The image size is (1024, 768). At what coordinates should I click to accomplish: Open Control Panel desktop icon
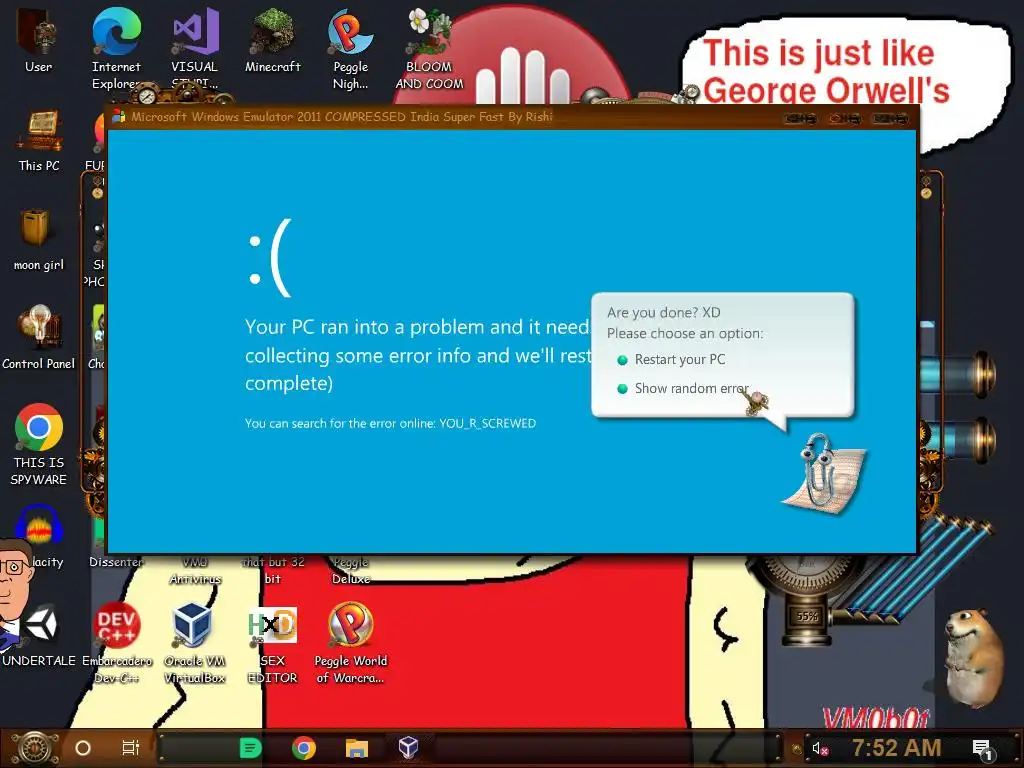pyautogui.click(x=39, y=338)
